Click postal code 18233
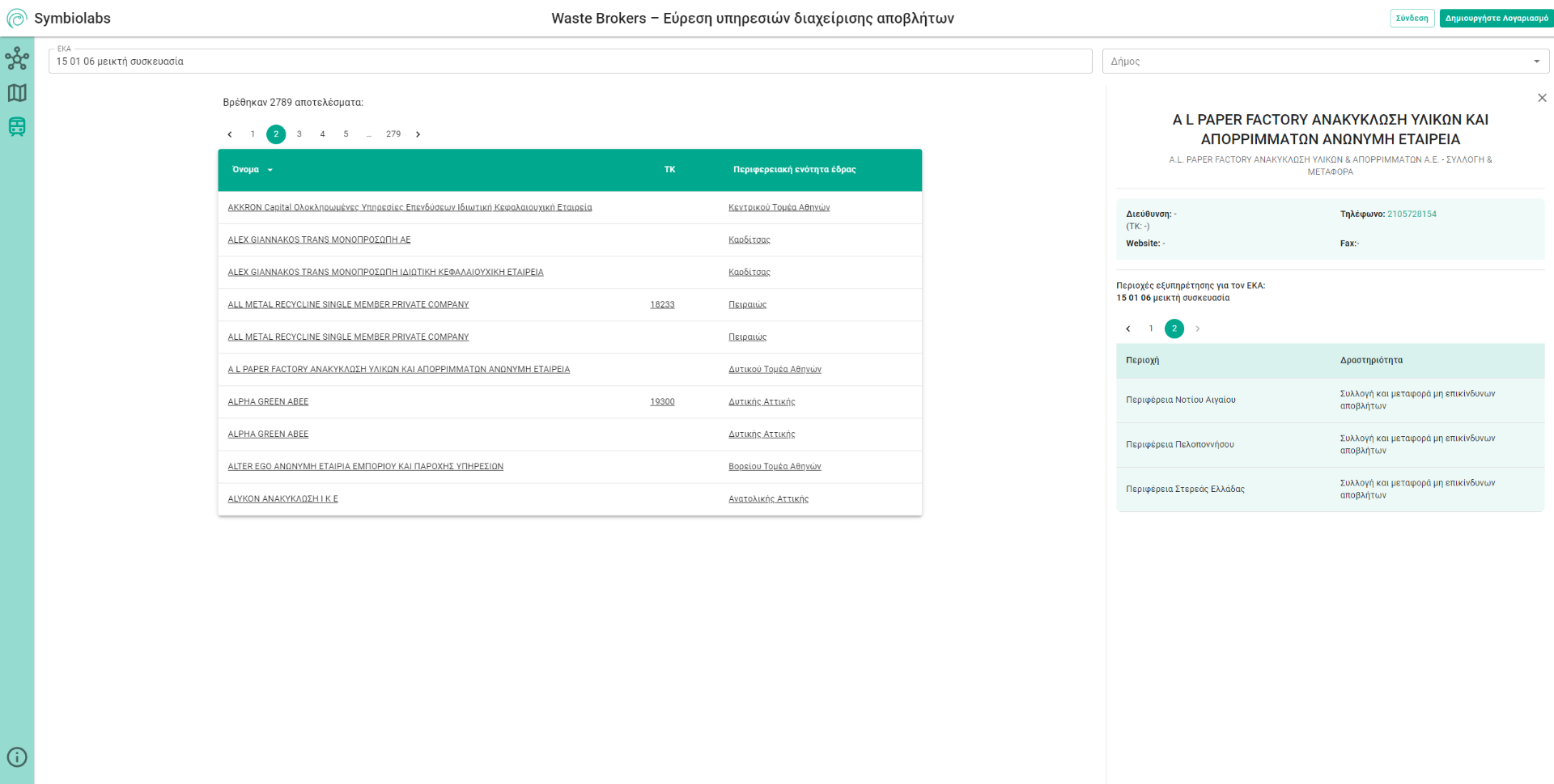The width and height of the screenshot is (1554, 784). point(662,305)
